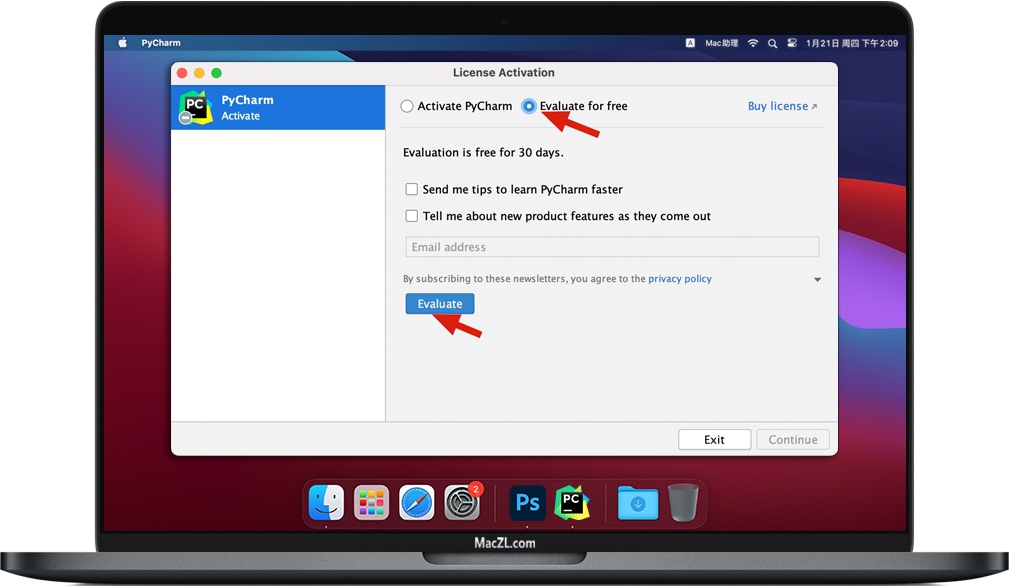Click the PyCharm logo icon in sidebar

pyautogui.click(x=196, y=107)
